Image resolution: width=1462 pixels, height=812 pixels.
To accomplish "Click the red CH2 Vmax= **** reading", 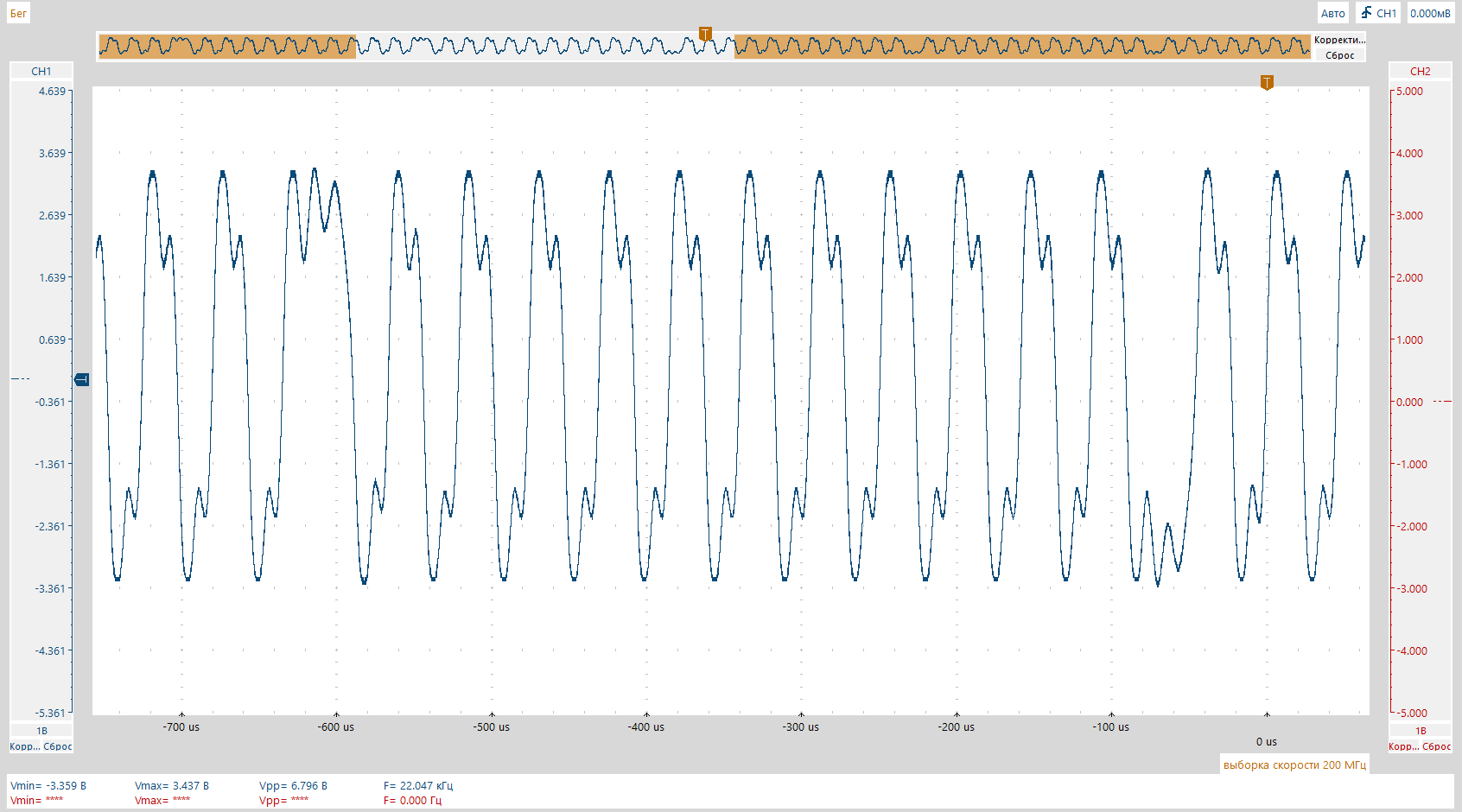I will pyautogui.click(x=162, y=801).
